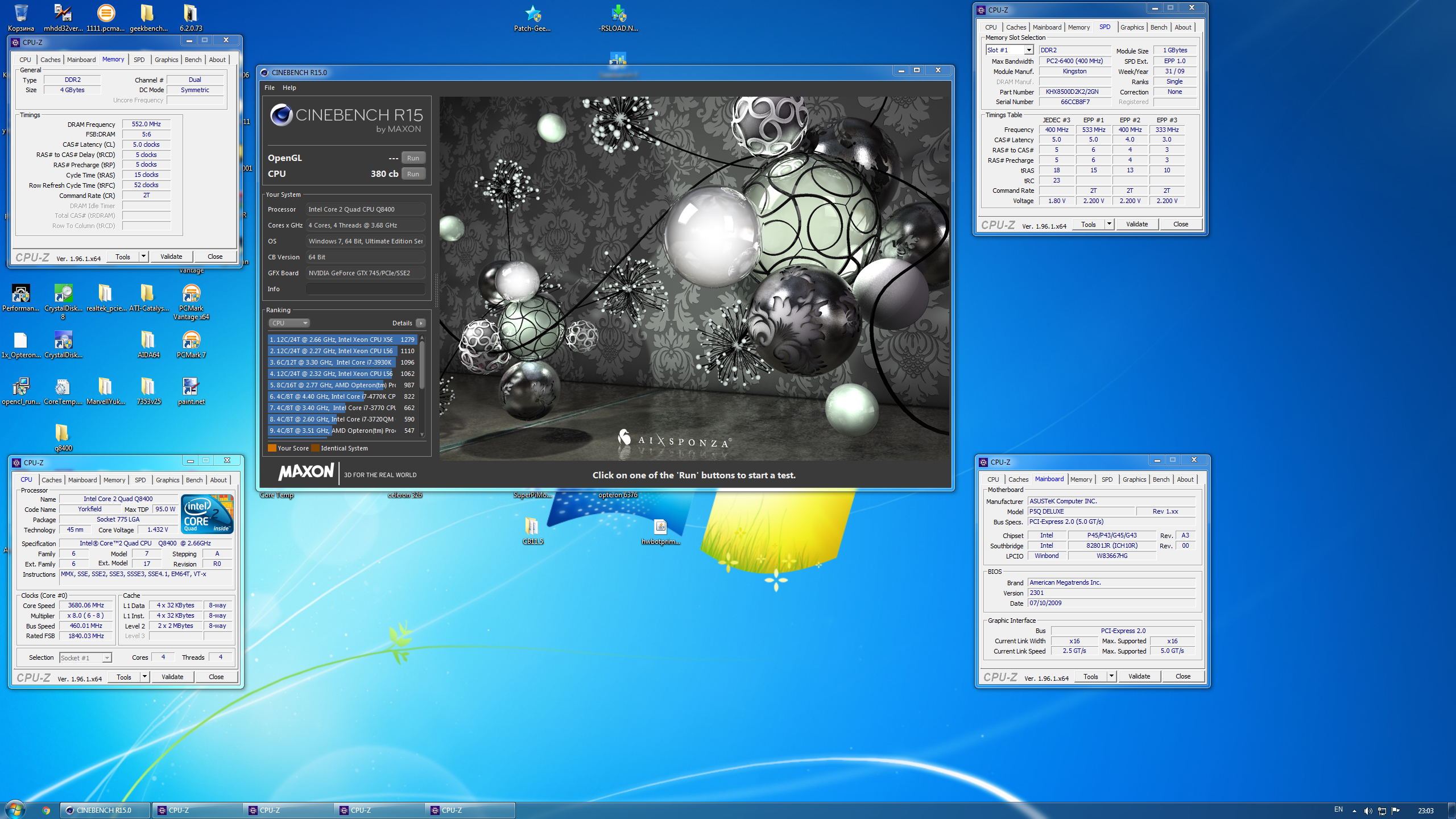Click the 23:03 system clock

click(x=1426, y=810)
